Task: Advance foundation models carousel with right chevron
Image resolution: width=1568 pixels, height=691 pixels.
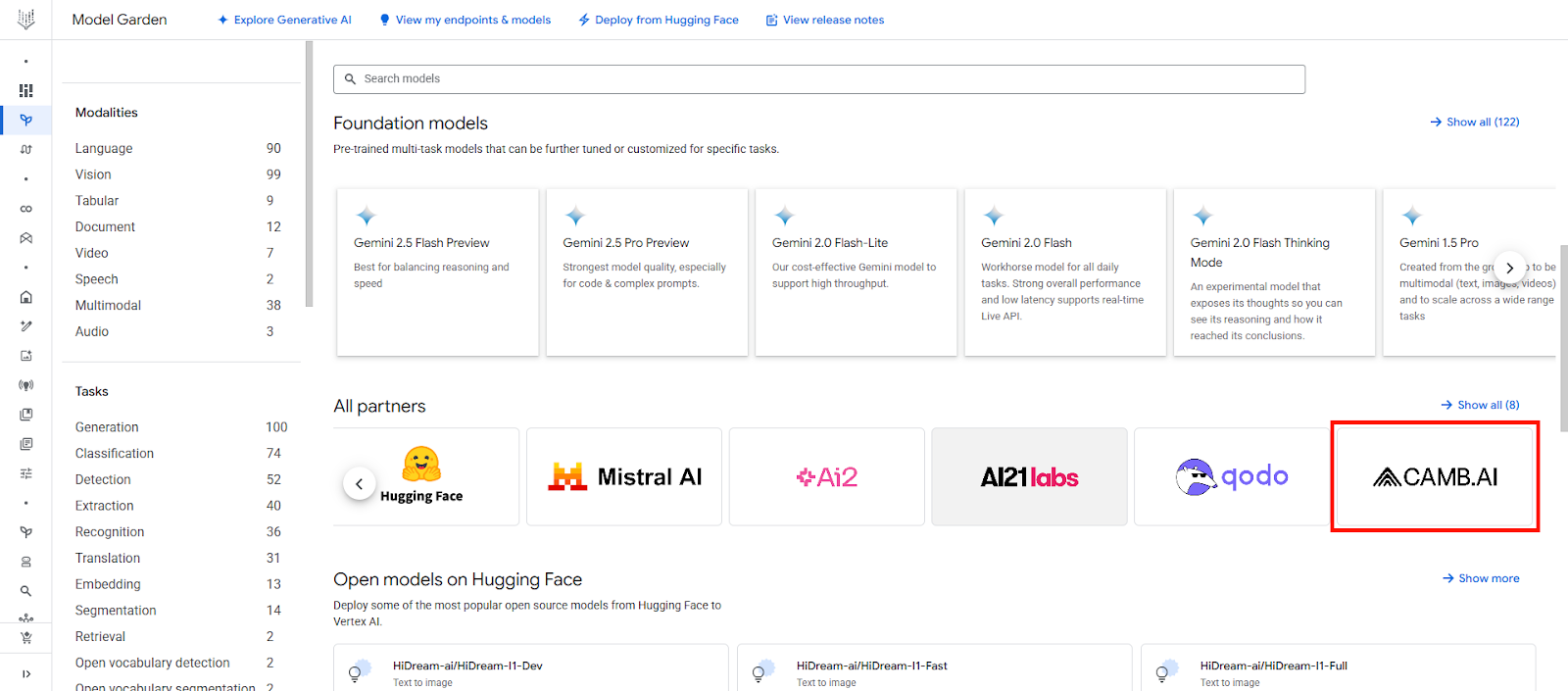Action: pyautogui.click(x=1509, y=268)
